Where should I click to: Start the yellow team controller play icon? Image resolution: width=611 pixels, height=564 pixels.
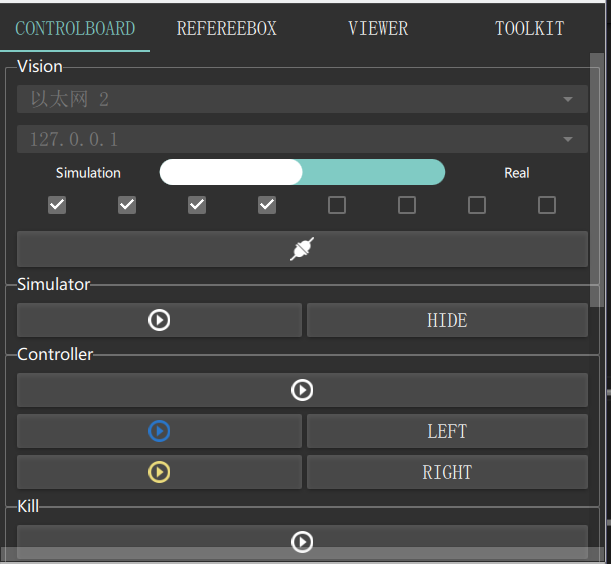tap(159, 472)
